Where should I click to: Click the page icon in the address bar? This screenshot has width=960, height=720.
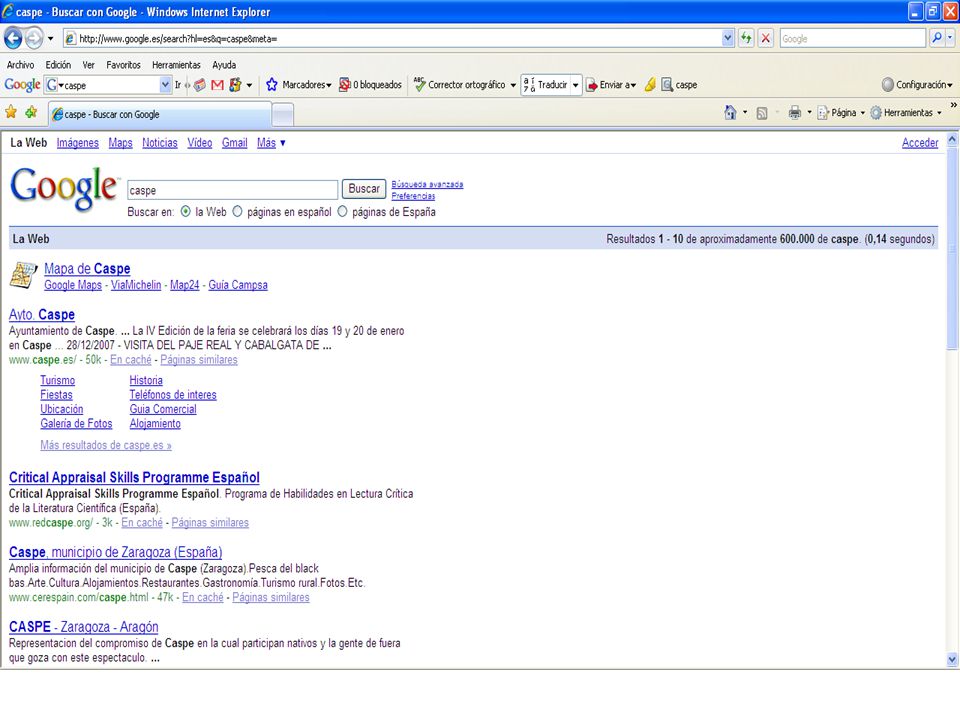70,39
